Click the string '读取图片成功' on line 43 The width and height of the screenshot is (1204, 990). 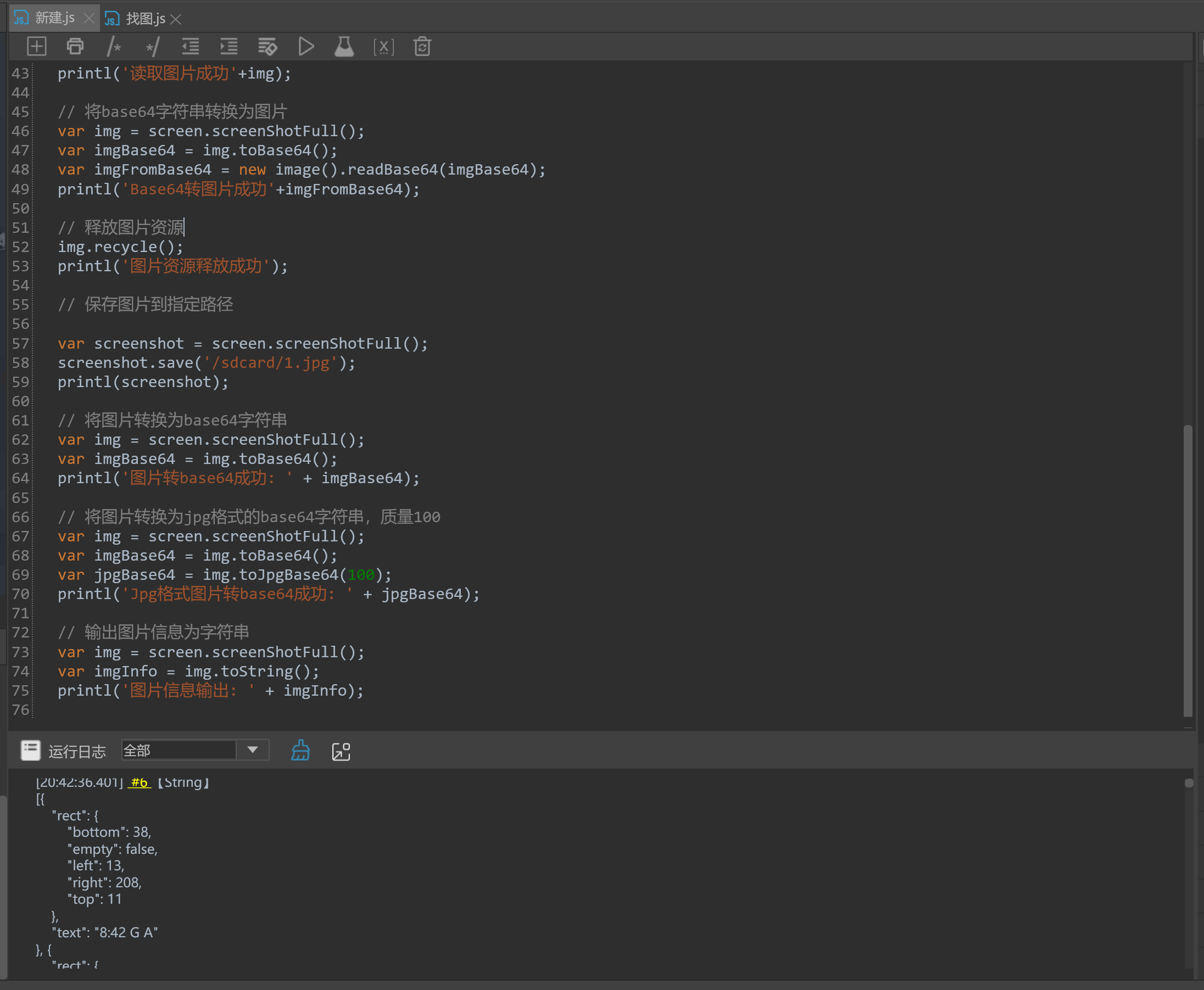179,74
